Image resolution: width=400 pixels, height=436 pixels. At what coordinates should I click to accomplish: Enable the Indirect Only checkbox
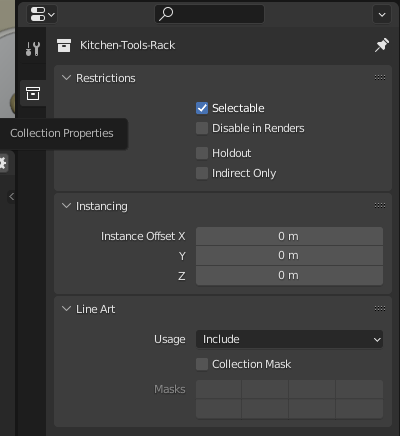(202, 173)
